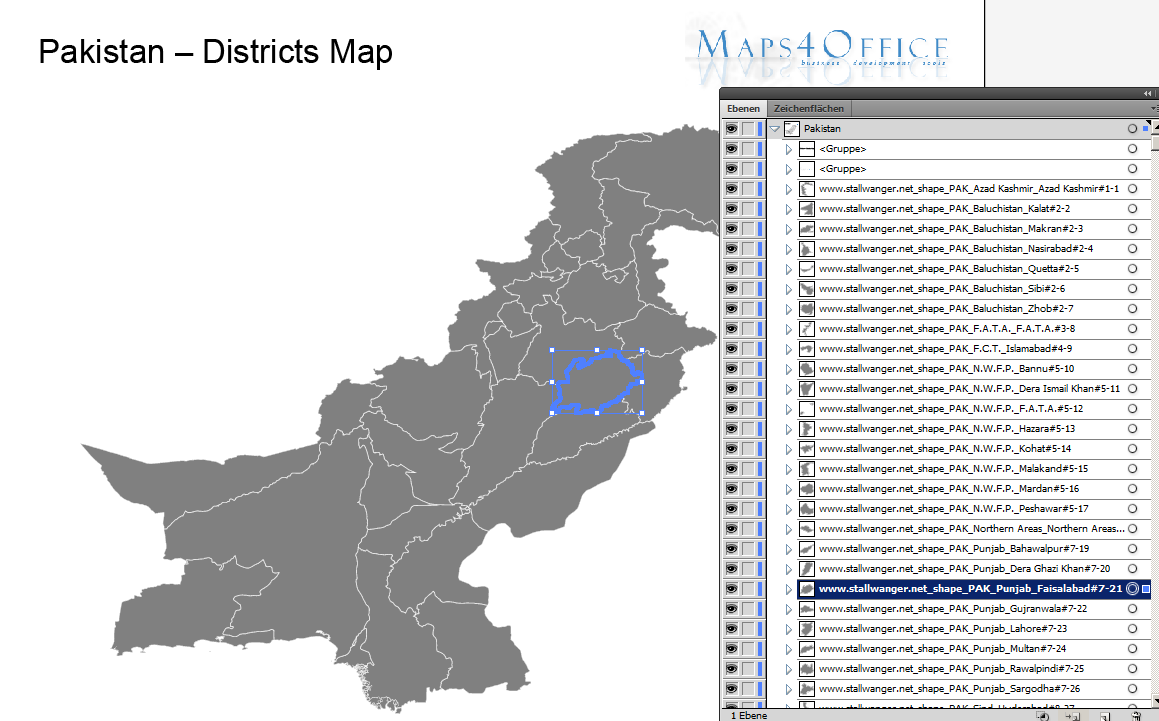Click the make/release clipping mask icon
Viewport: 1159px width, 721px height.
(1040, 714)
